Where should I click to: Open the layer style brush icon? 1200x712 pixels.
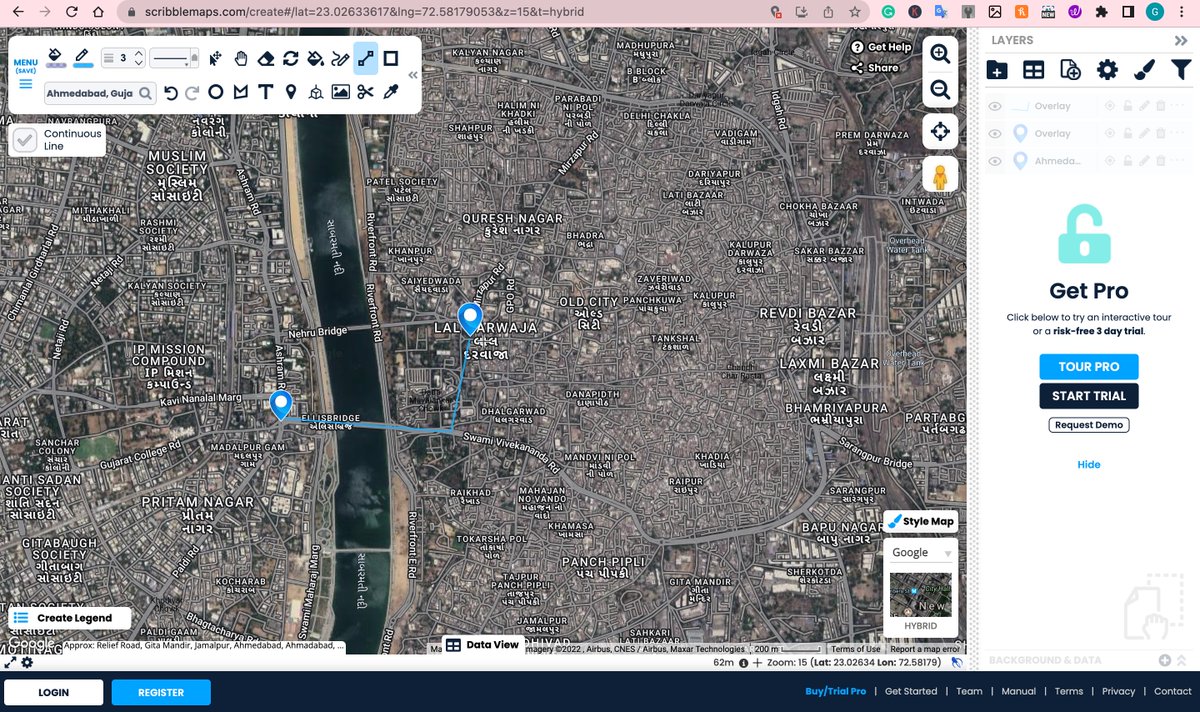1144,70
